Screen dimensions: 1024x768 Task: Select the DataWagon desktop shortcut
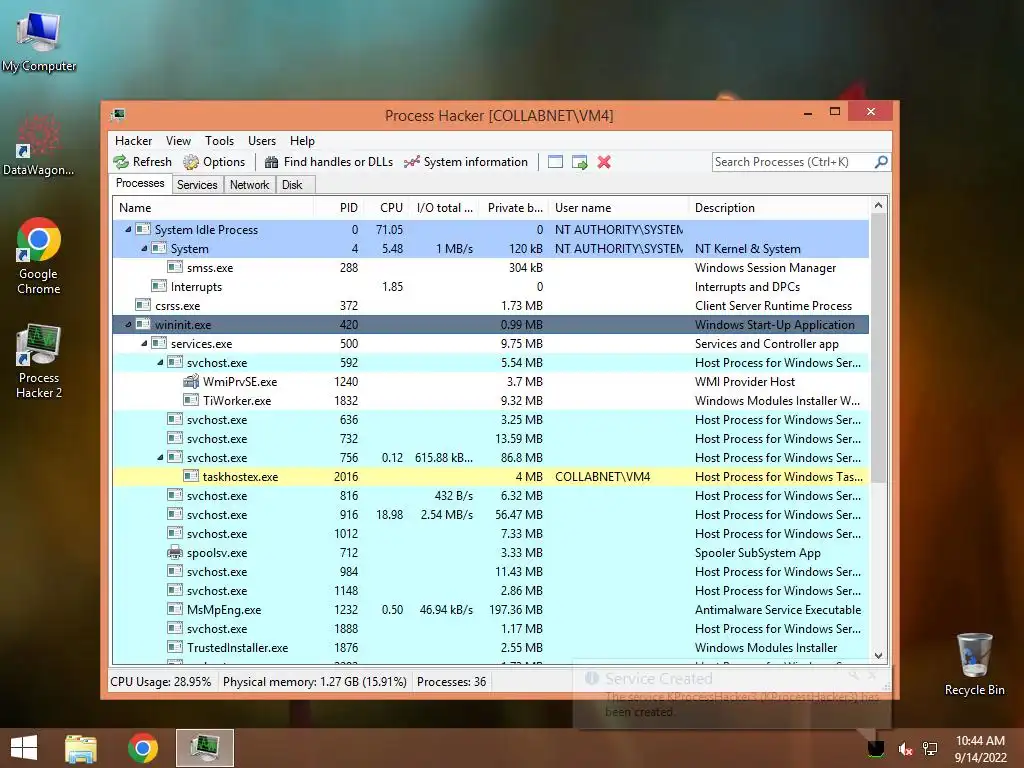[39, 145]
